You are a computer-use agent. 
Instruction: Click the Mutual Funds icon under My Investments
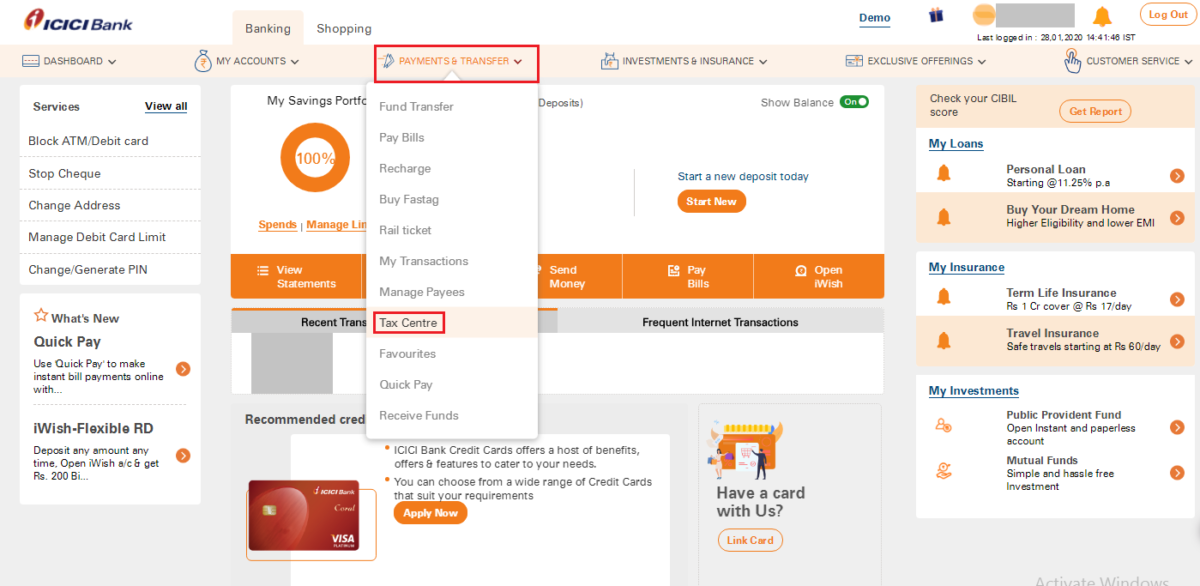(944, 467)
